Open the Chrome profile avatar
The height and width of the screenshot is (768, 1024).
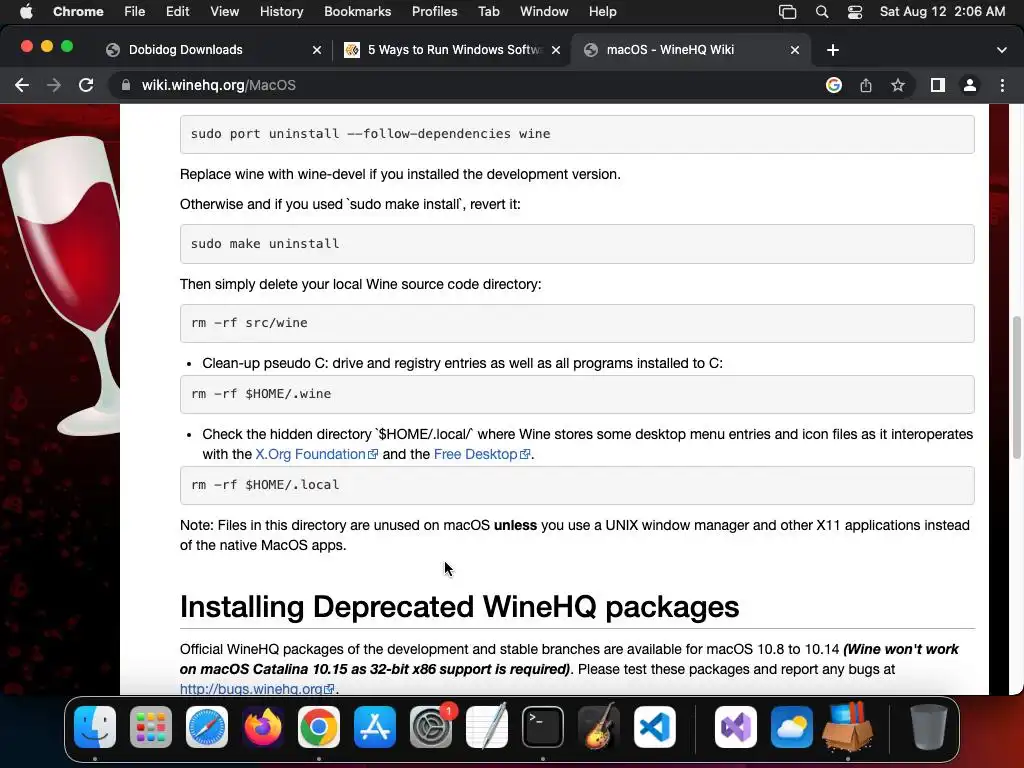point(970,85)
